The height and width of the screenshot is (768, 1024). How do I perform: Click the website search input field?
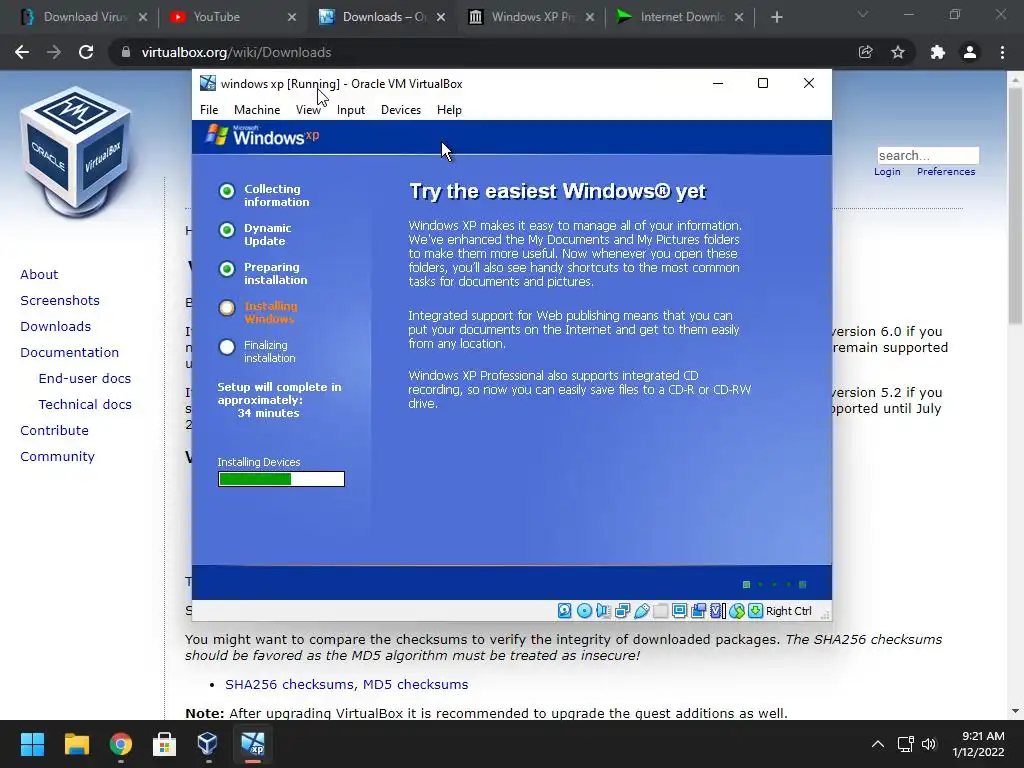click(928, 155)
